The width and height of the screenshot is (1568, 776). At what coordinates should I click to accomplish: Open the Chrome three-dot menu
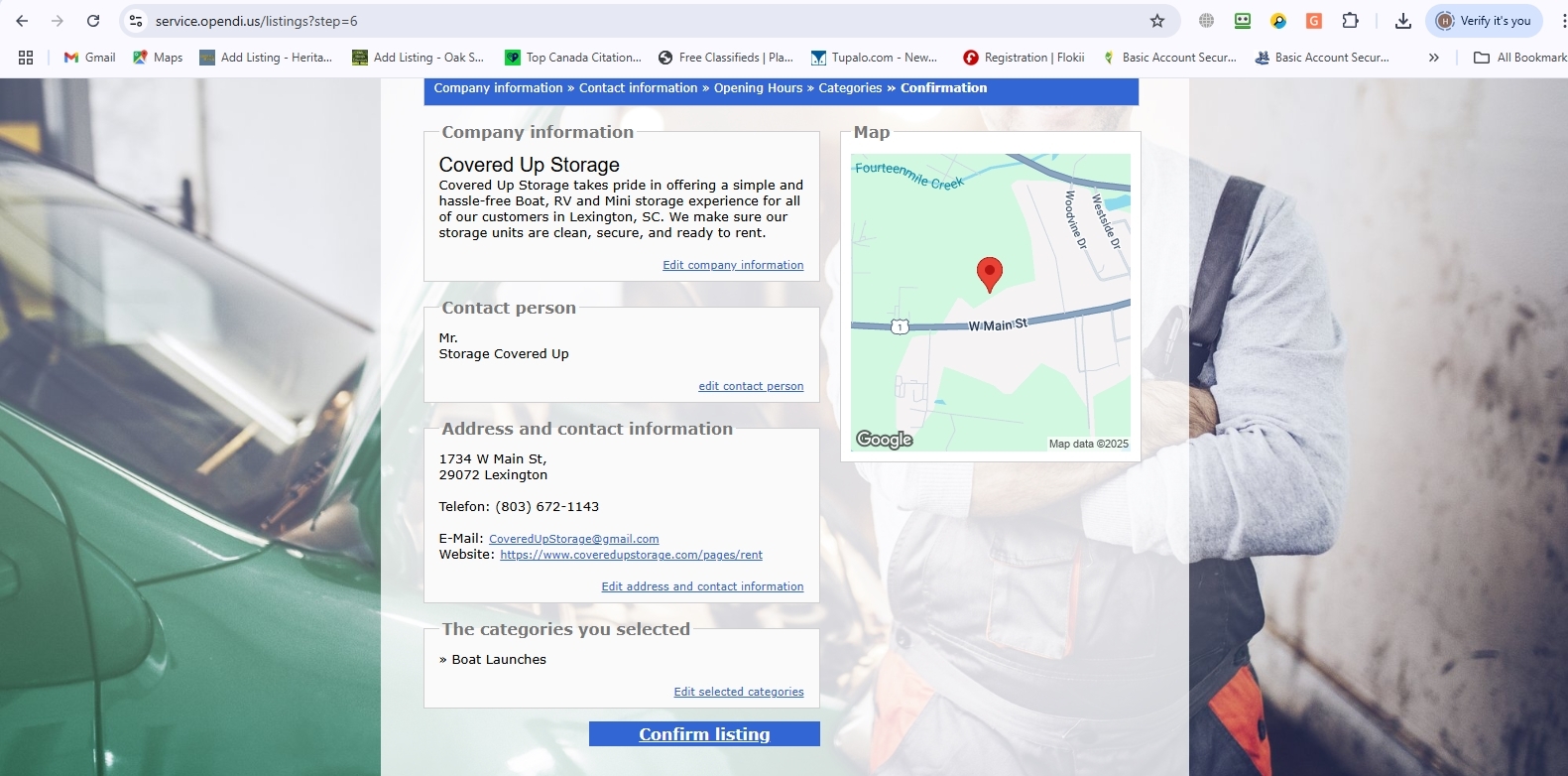pyautogui.click(x=1563, y=21)
